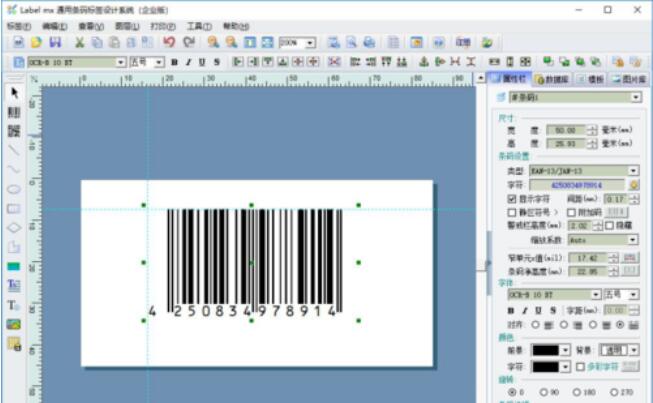Open the font size dropdown in 字体 section

[633, 295]
